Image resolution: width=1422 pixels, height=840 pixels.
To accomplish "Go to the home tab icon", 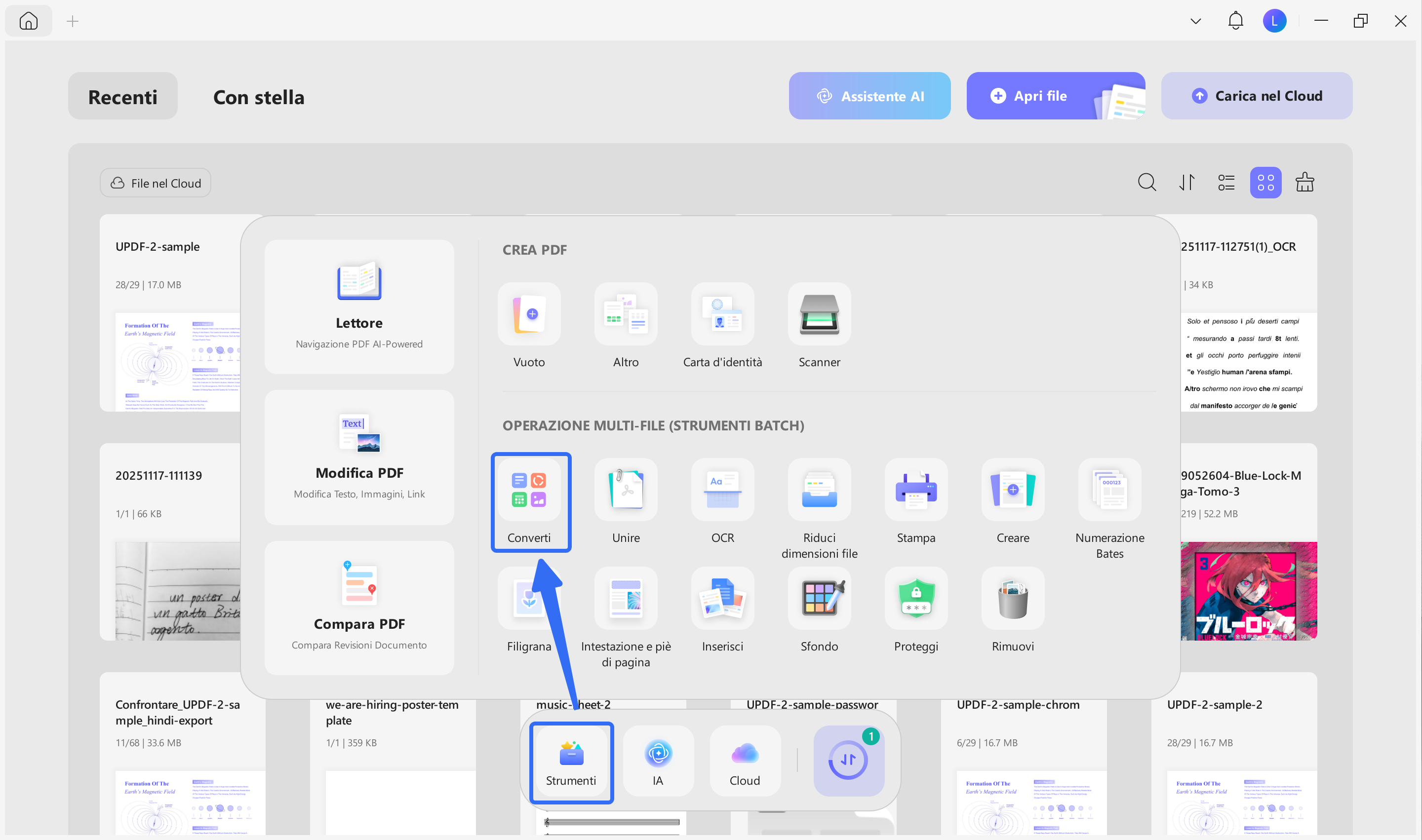I will 28,21.
